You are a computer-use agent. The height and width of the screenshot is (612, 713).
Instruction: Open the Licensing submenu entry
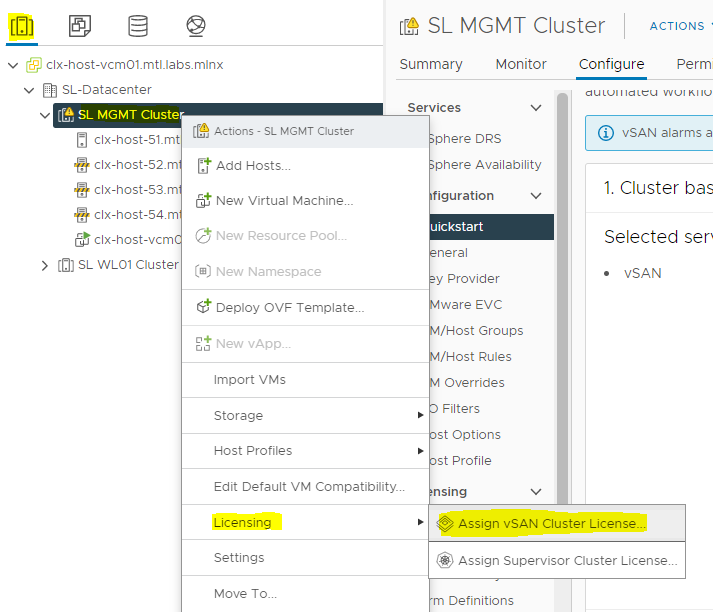pos(306,522)
